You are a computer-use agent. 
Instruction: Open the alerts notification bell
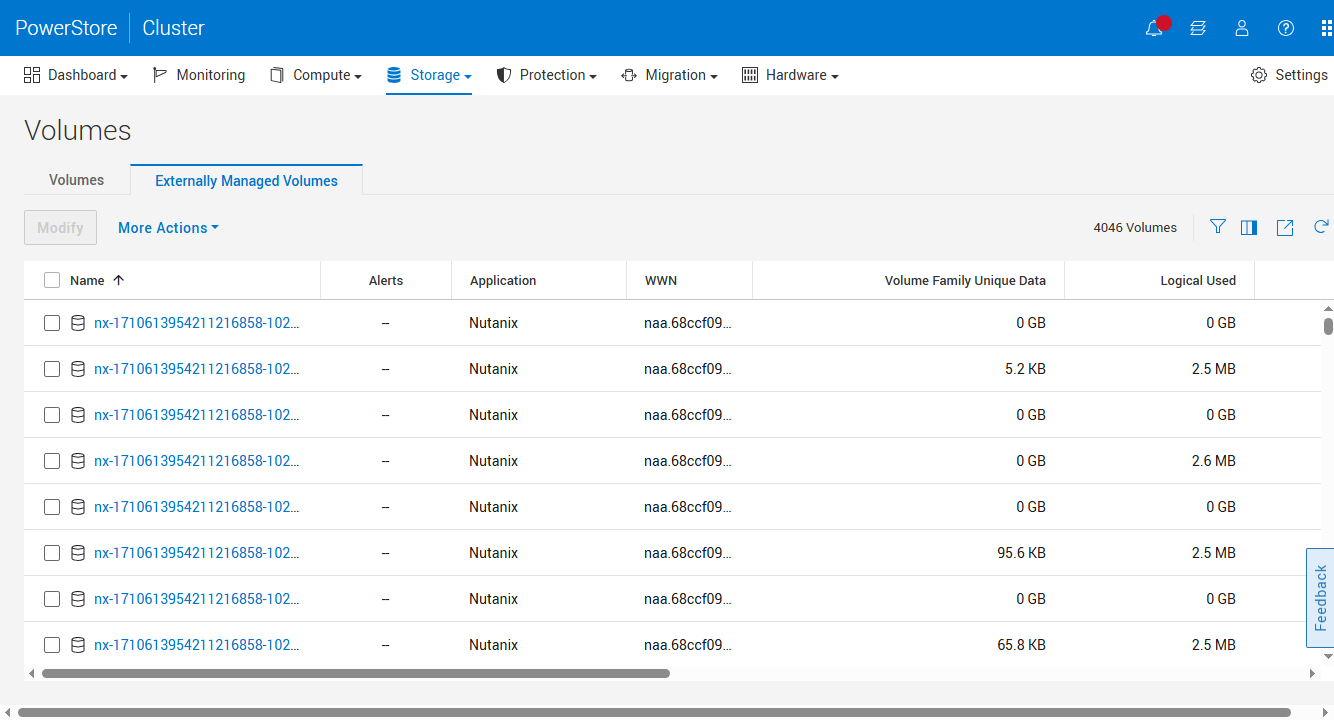tap(1155, 28)
